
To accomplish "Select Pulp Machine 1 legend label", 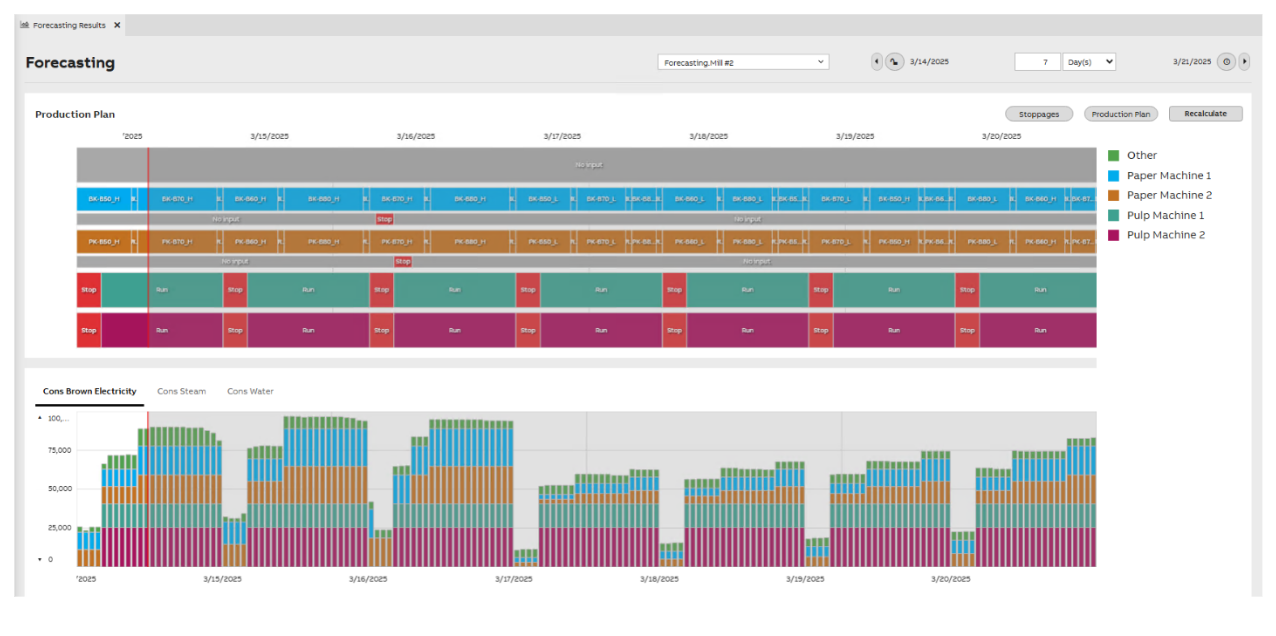I will pos(1168,215).
